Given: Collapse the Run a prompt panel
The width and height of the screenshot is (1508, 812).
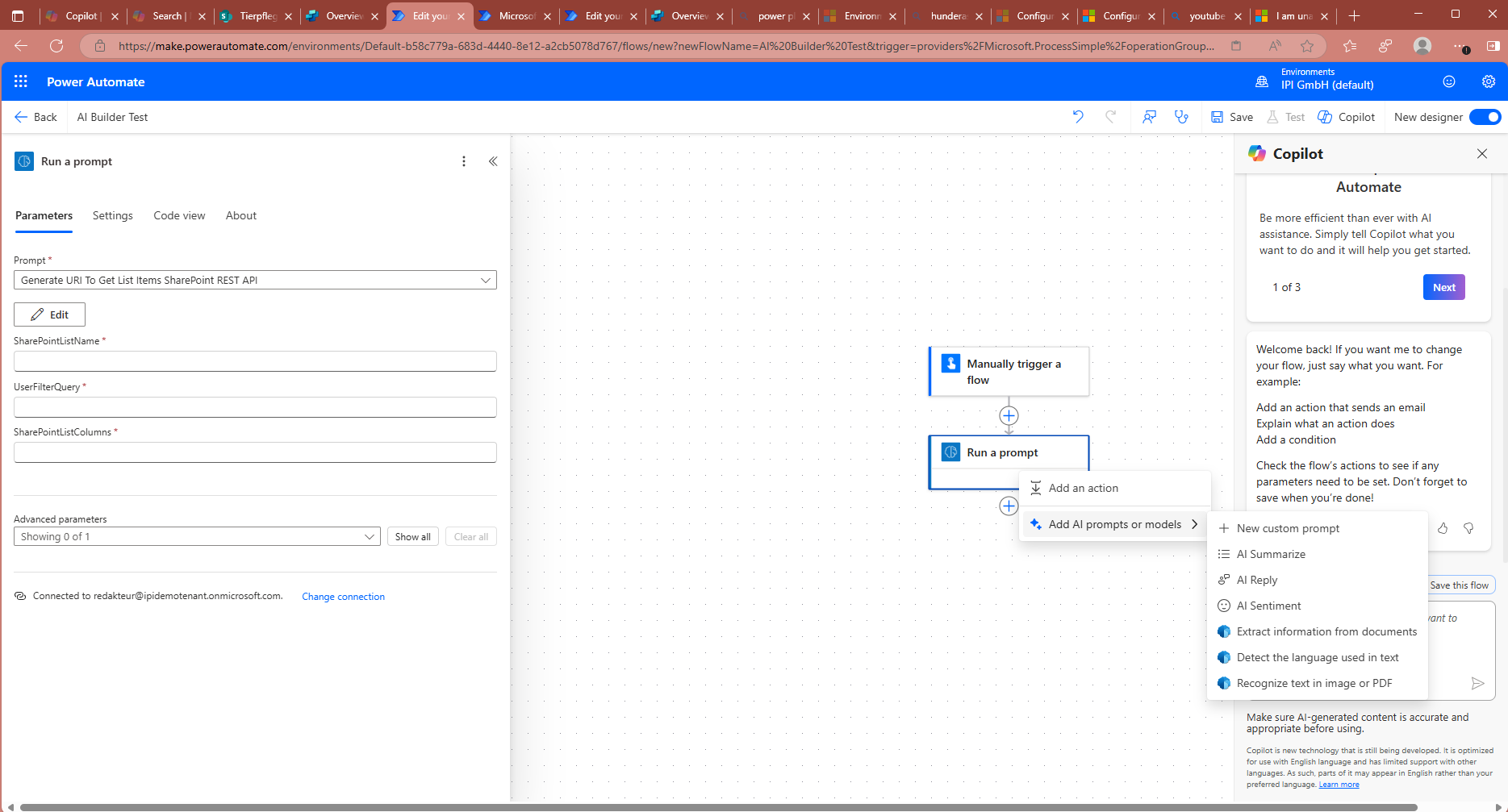Looking at the screenshot, I should pos(493,161).
